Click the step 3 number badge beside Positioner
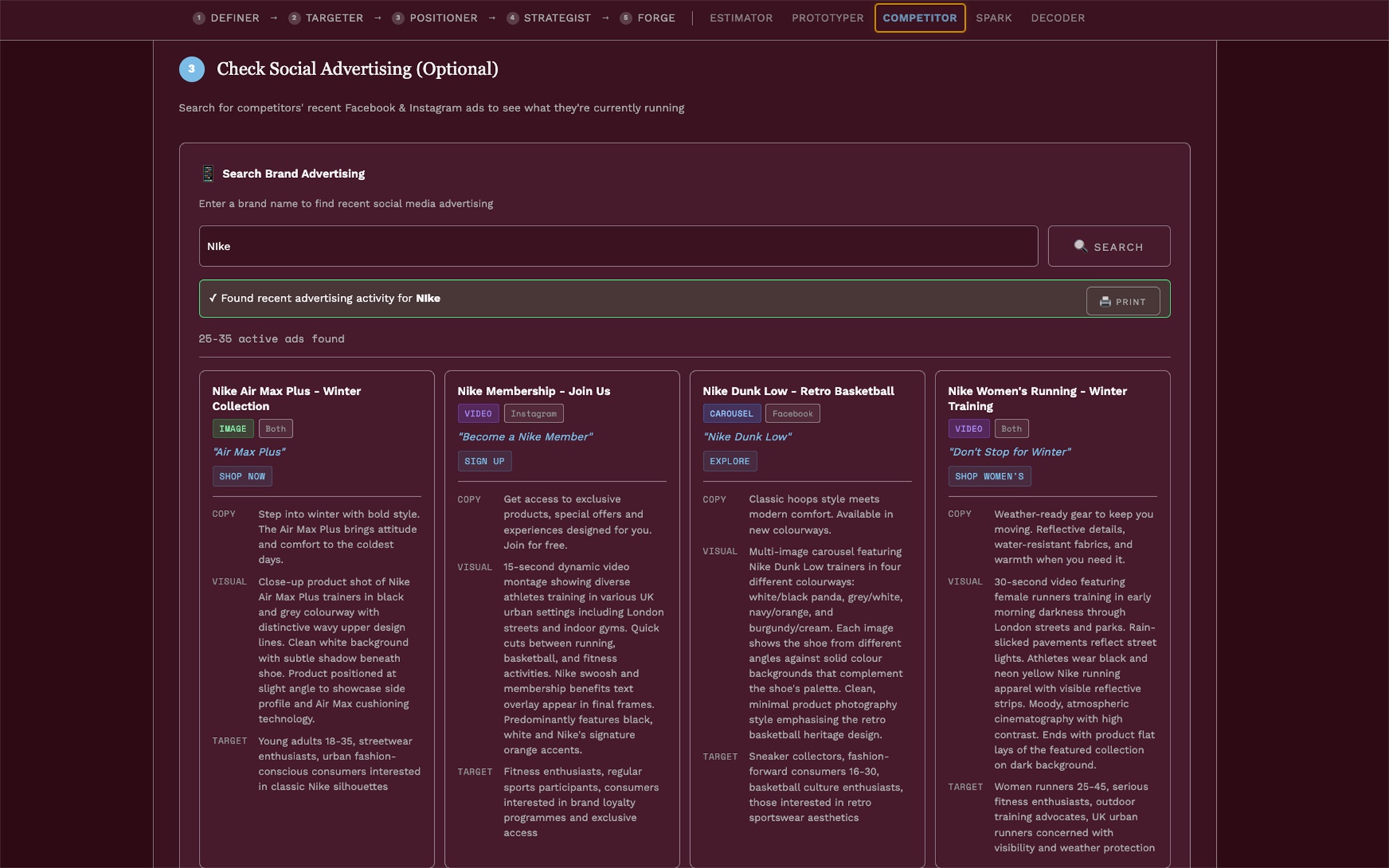 click(x=398, y=18)
